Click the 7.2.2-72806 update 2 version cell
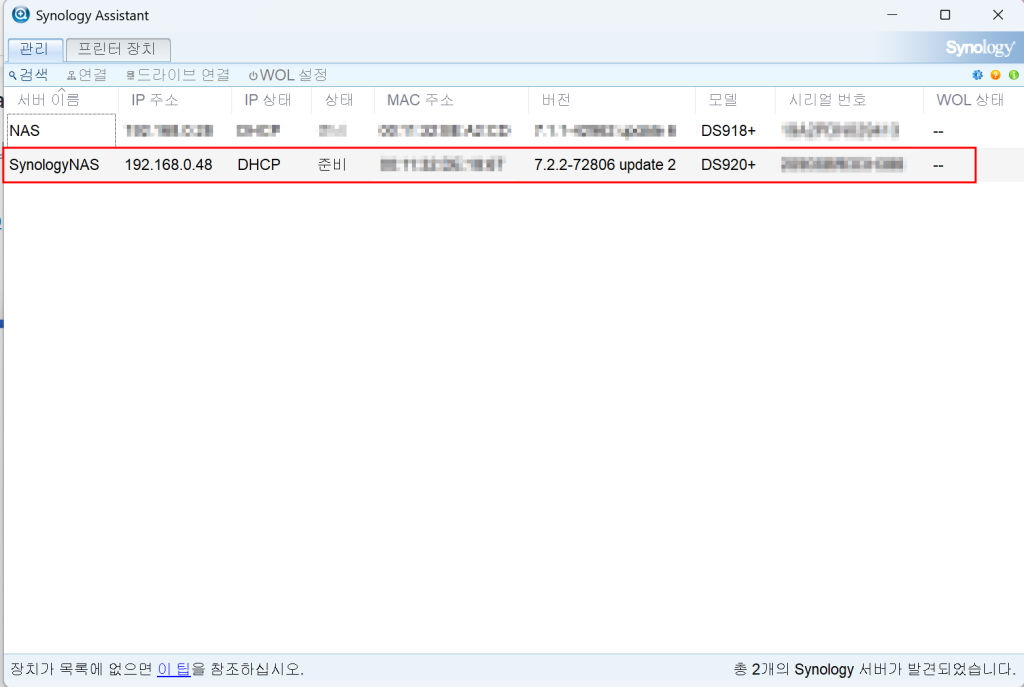This screenshot has width=1024, height=687. pyautogui.click(x=605, y=165)
